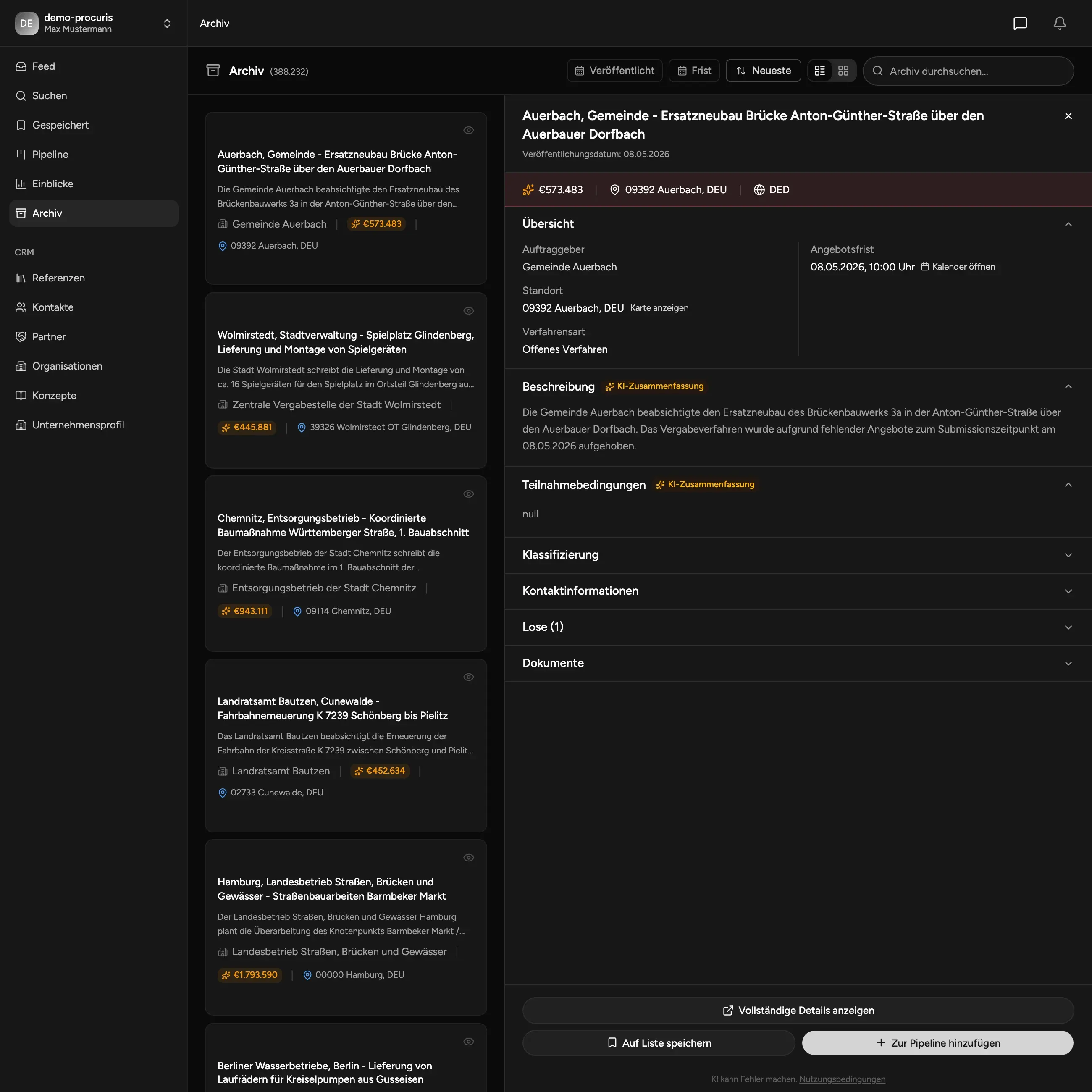Open the Landratsamt Bautzen Fahrbahnerneuerung tender card
Image resolution: width=1092 pixels, height=1092 pixels.
pos(346,745)
